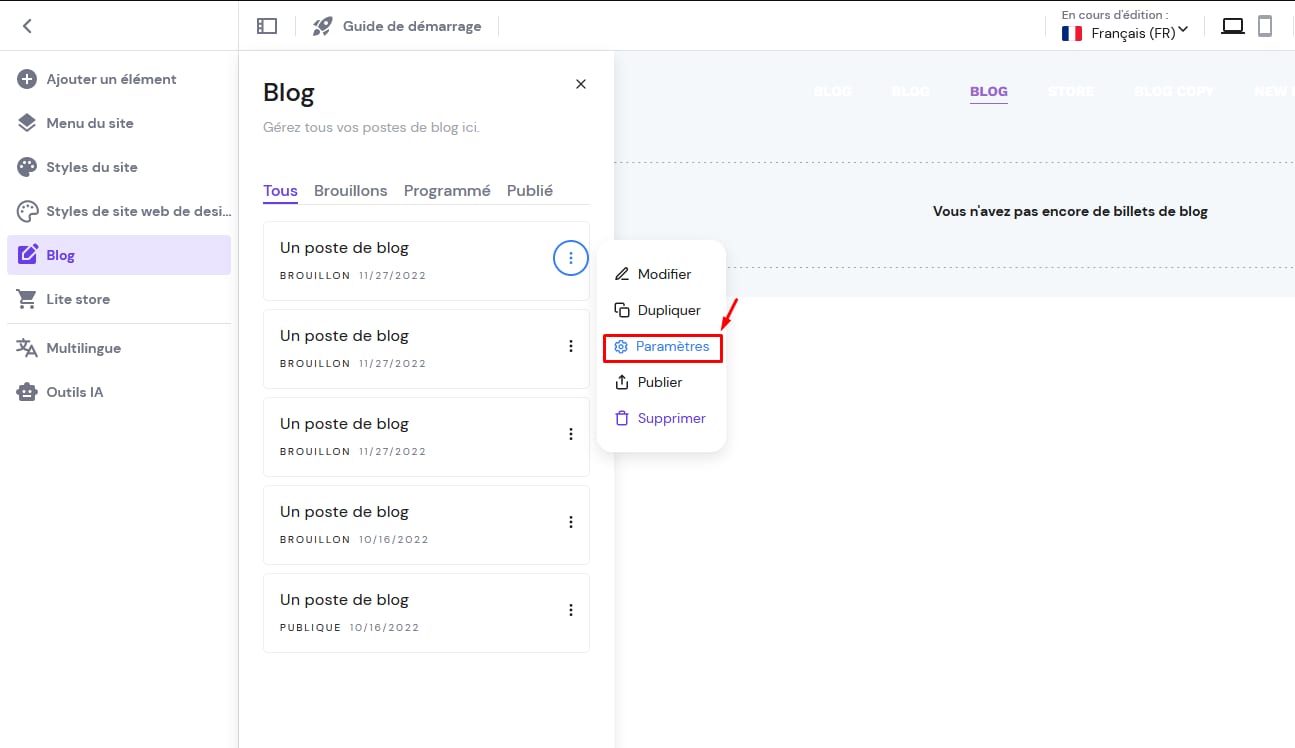Open Menu du site
The width and height of the screenshot is (1295, 748).
click(x=90, y=123)
